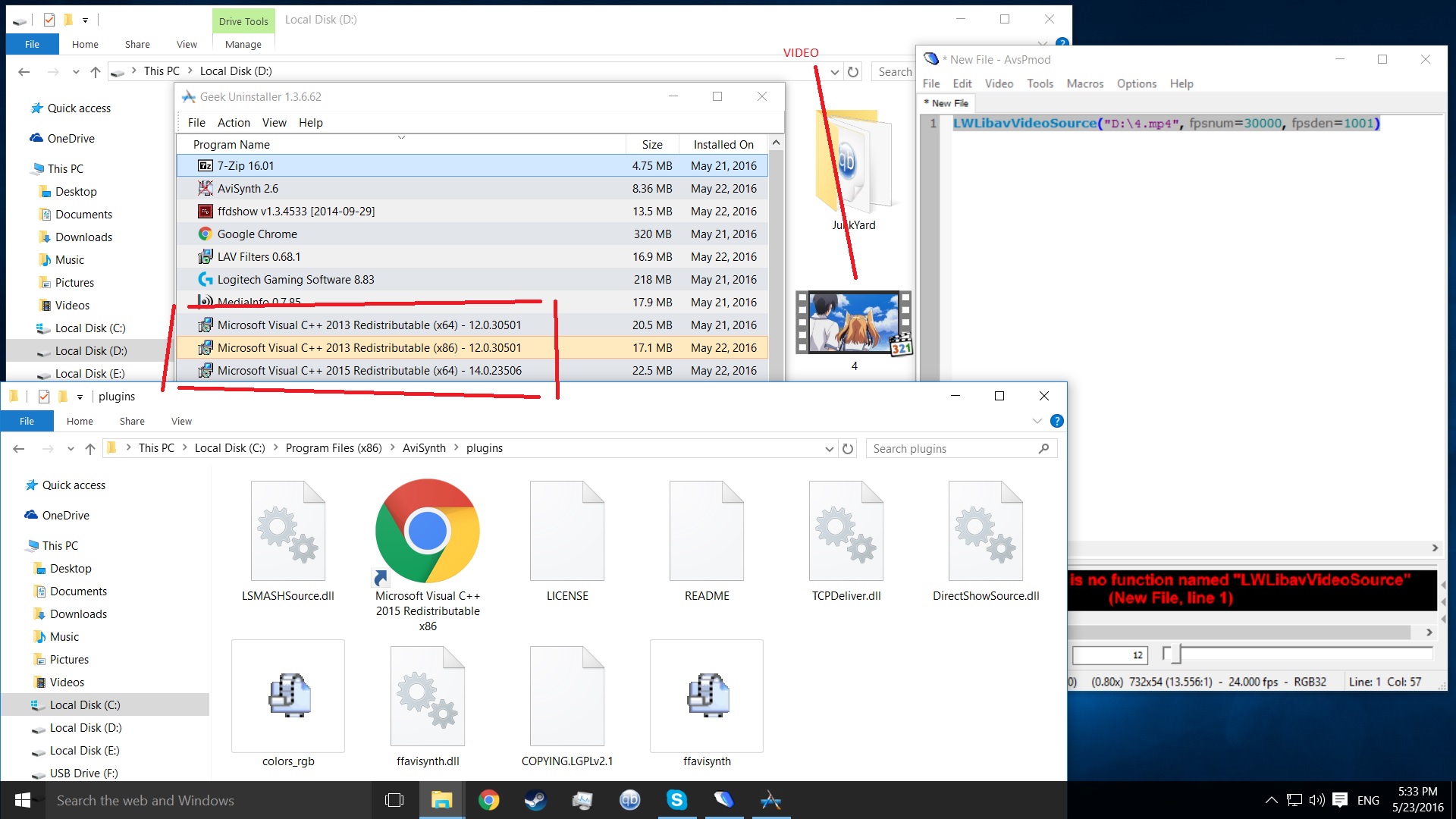Open Task View on taskbar
The image size is (1456, 819).
pos(394,800)
